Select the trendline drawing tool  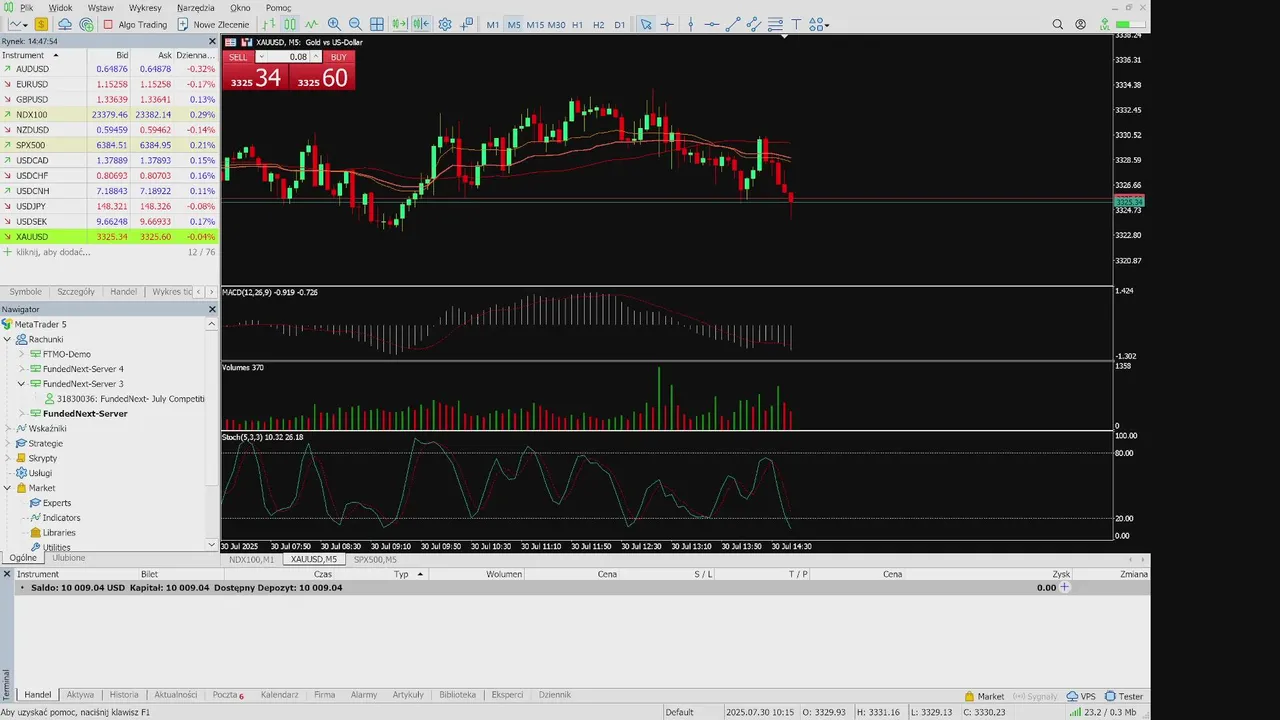coord(733,24)
